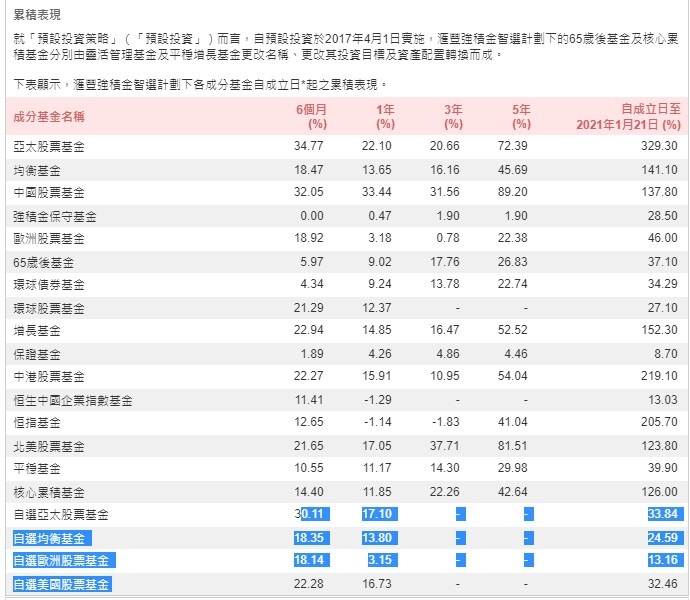
Task: Click the 5年 (%) column header
Action: tap(521, 117)
